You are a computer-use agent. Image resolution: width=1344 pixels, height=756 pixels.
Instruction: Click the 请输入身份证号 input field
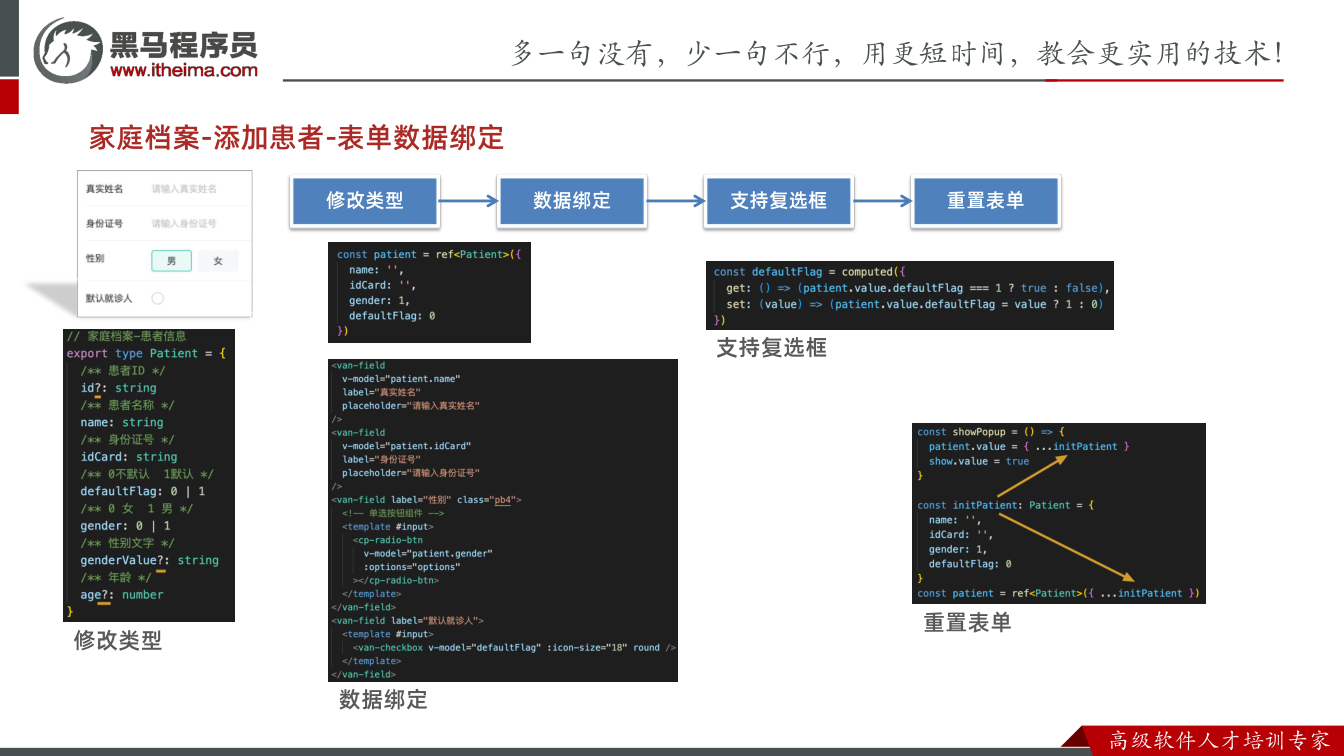[184, 223]
